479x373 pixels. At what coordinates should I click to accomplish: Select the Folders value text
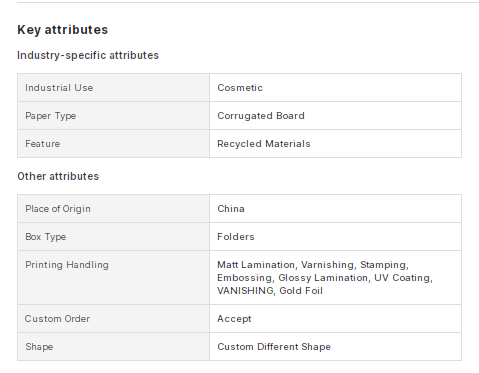(236, 237)
